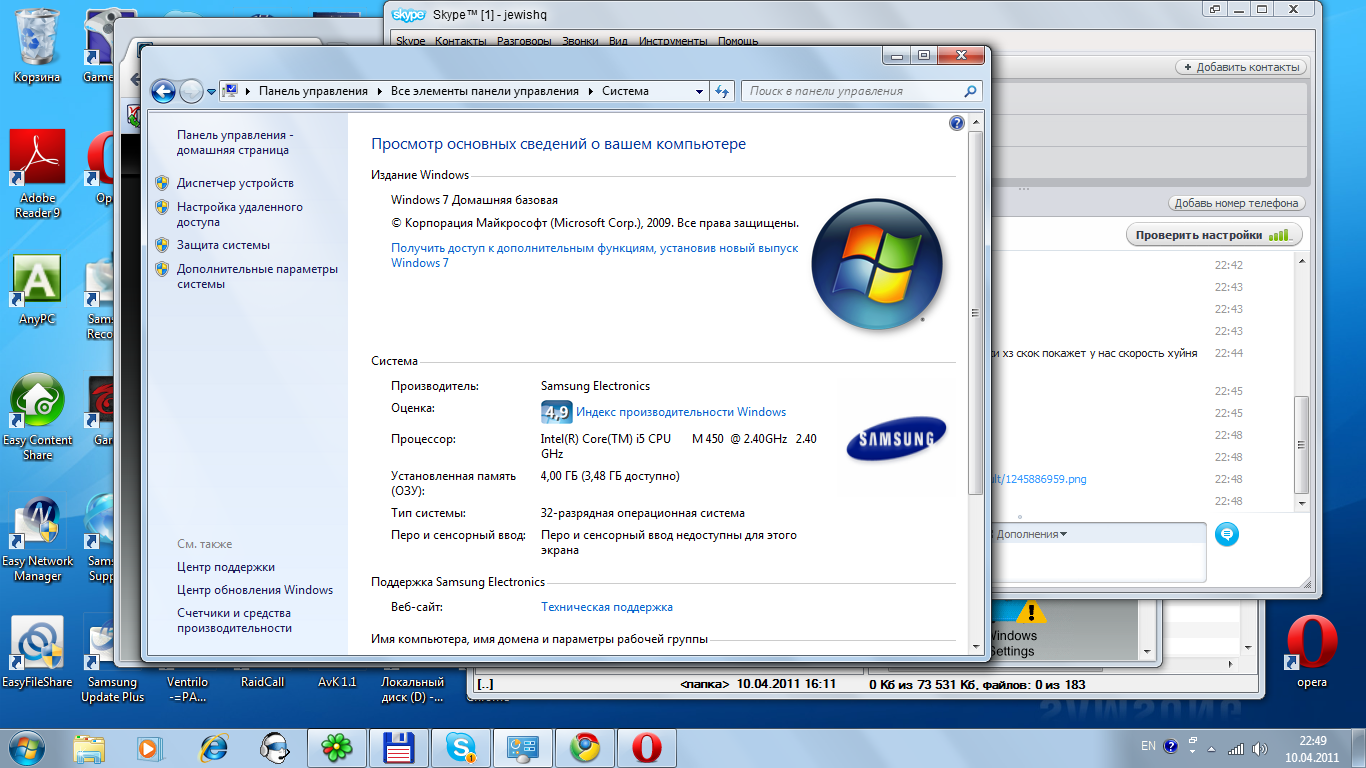Expand the arrow after Панель управления breadcrumb
The width and height of the screenshot is (1366, 768).
pos(380,91)
